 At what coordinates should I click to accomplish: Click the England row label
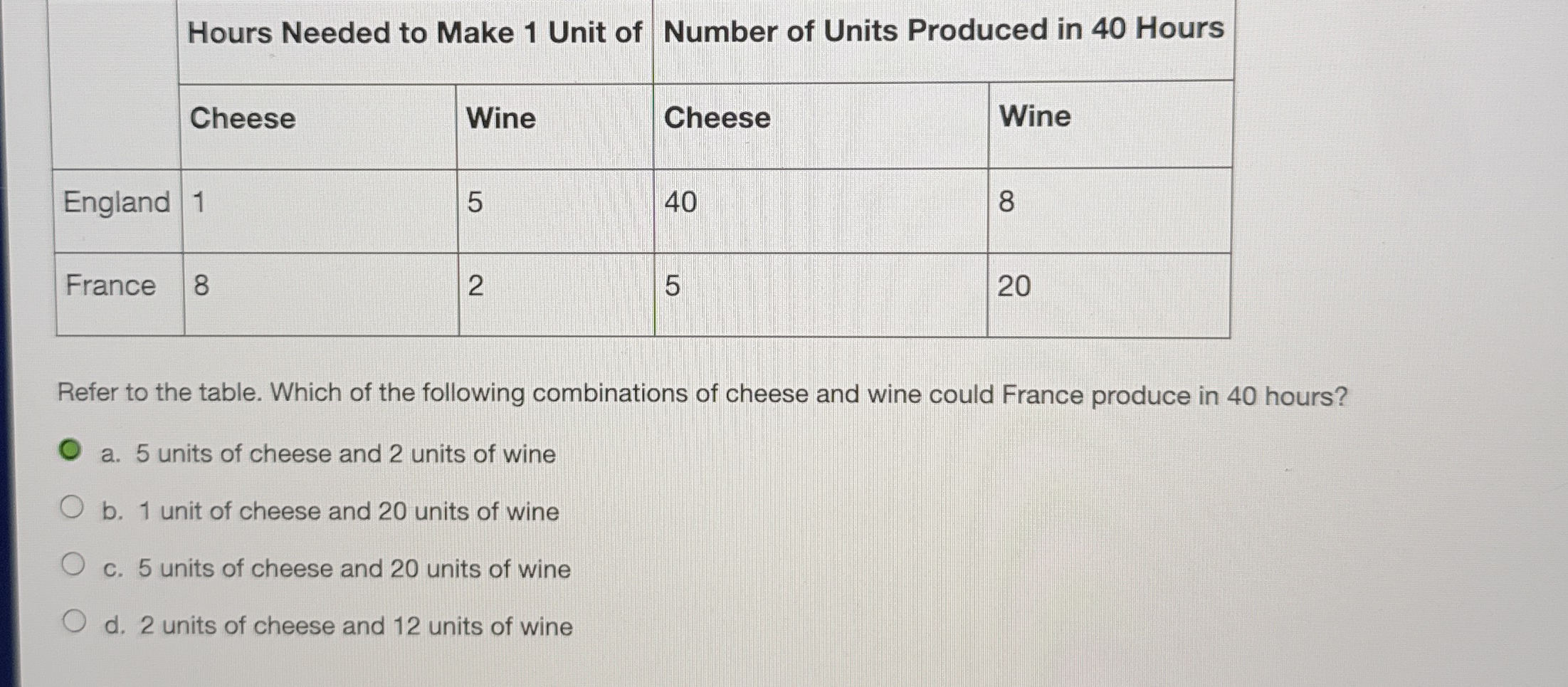[x=116, y=203]
